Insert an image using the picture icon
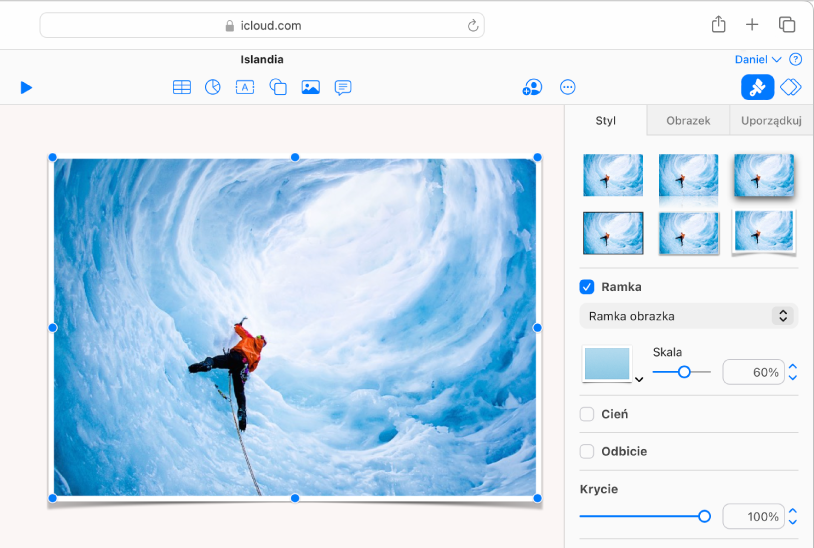Image resolution: width=814 pixels, height=548 pixels. pyautogui.click(x=311, y=88)
